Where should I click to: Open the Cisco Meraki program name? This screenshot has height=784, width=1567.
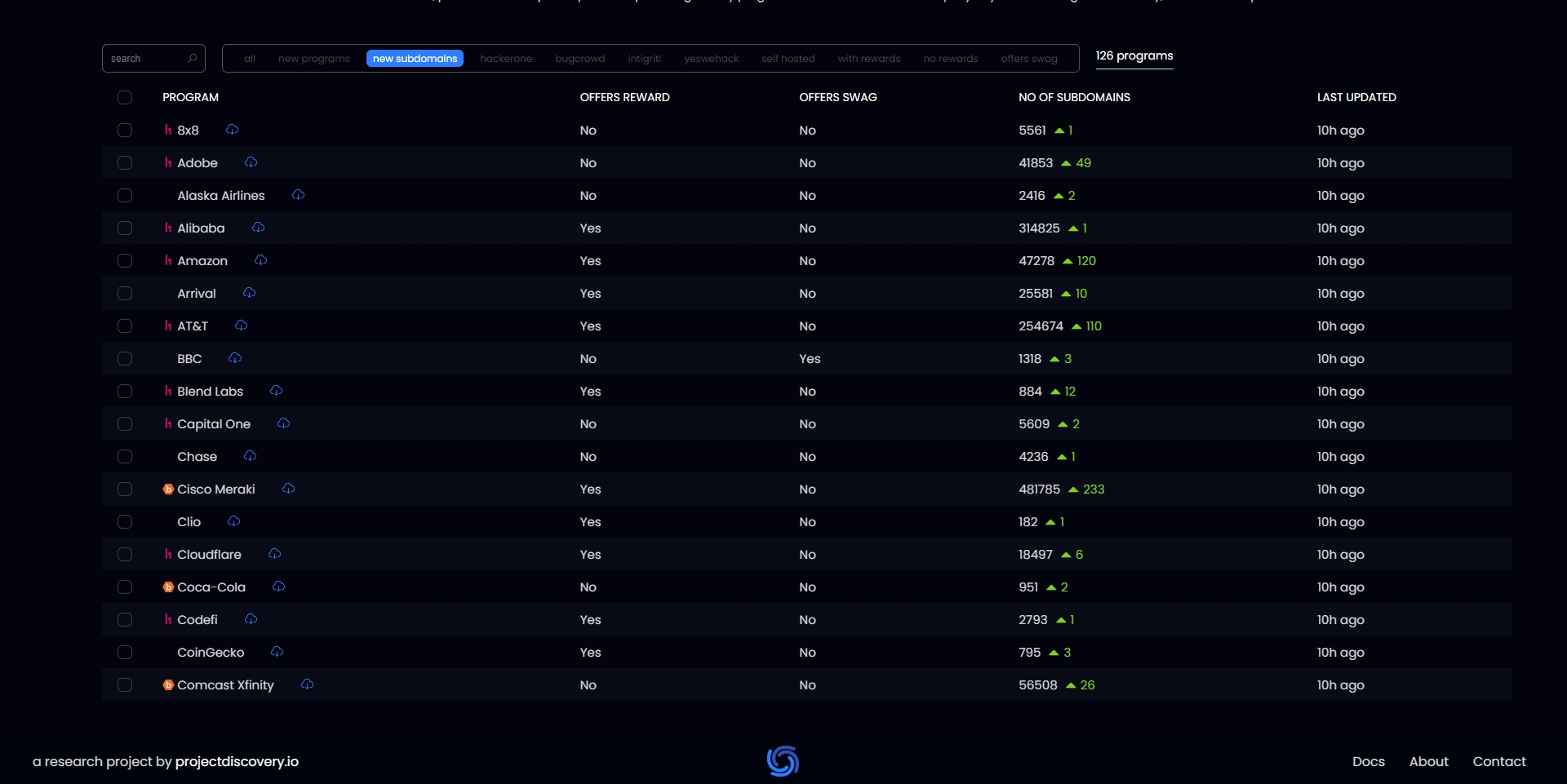click(216, 489)
